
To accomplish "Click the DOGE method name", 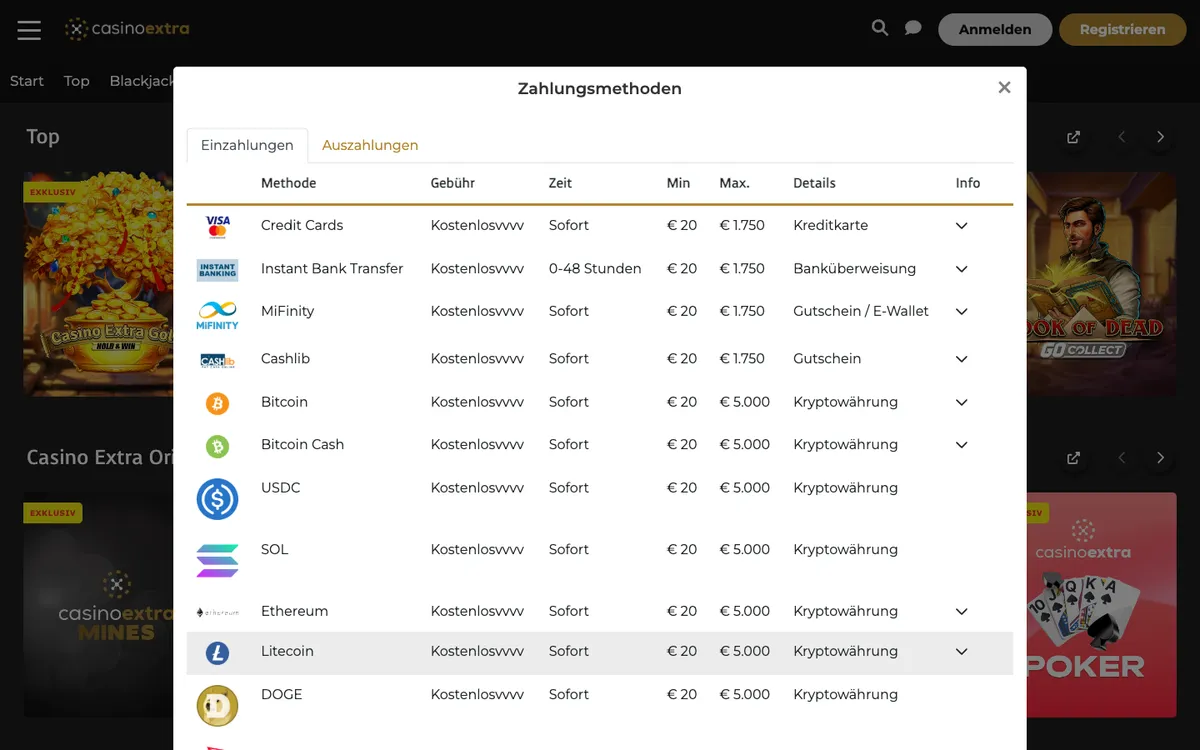I will (x=282, y=694).
